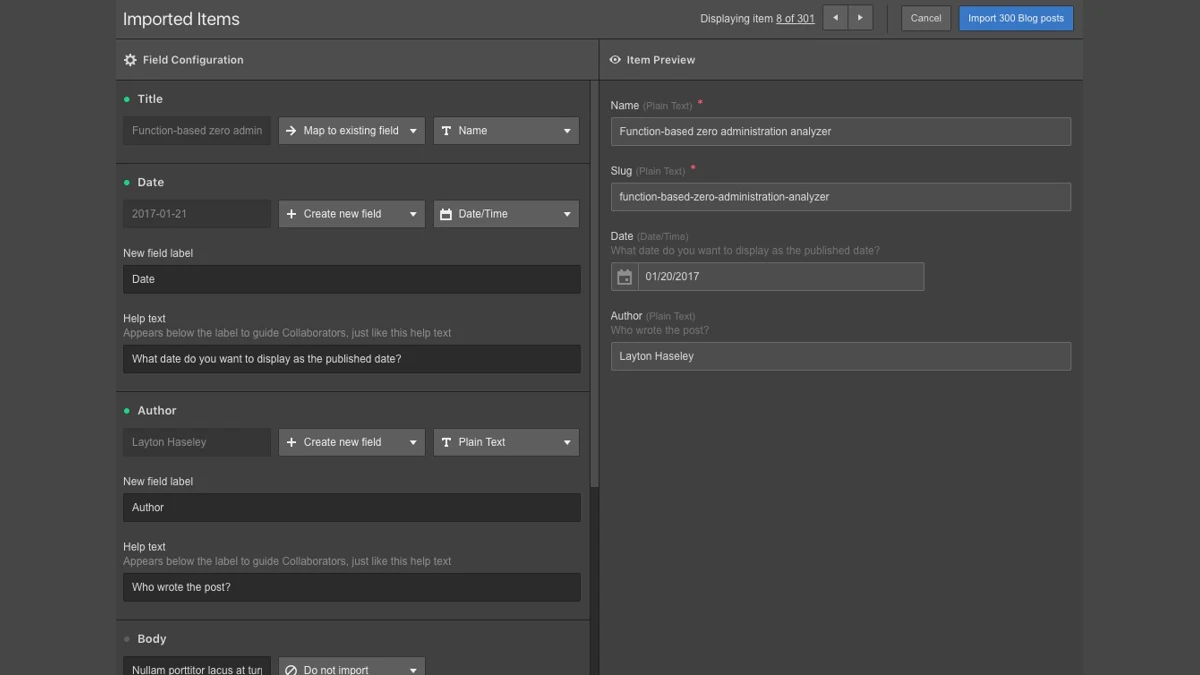Edit the 'Who wrote the post?' help text
This screenshot has height=675, width=1200.
[x=352, y=587]
